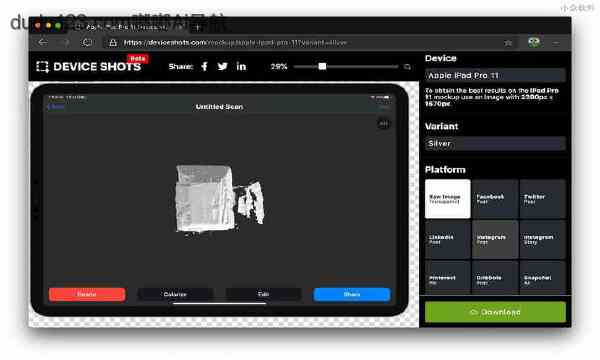
Task: Click the zoom magnifier icon next to slider
Action: [407, 67]
